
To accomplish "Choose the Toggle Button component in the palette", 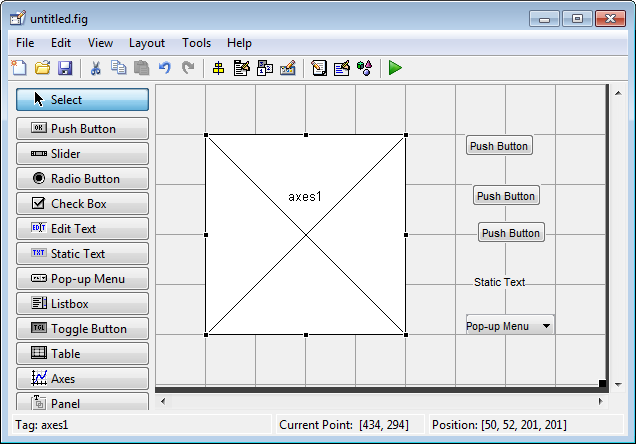I will point(82,328).
